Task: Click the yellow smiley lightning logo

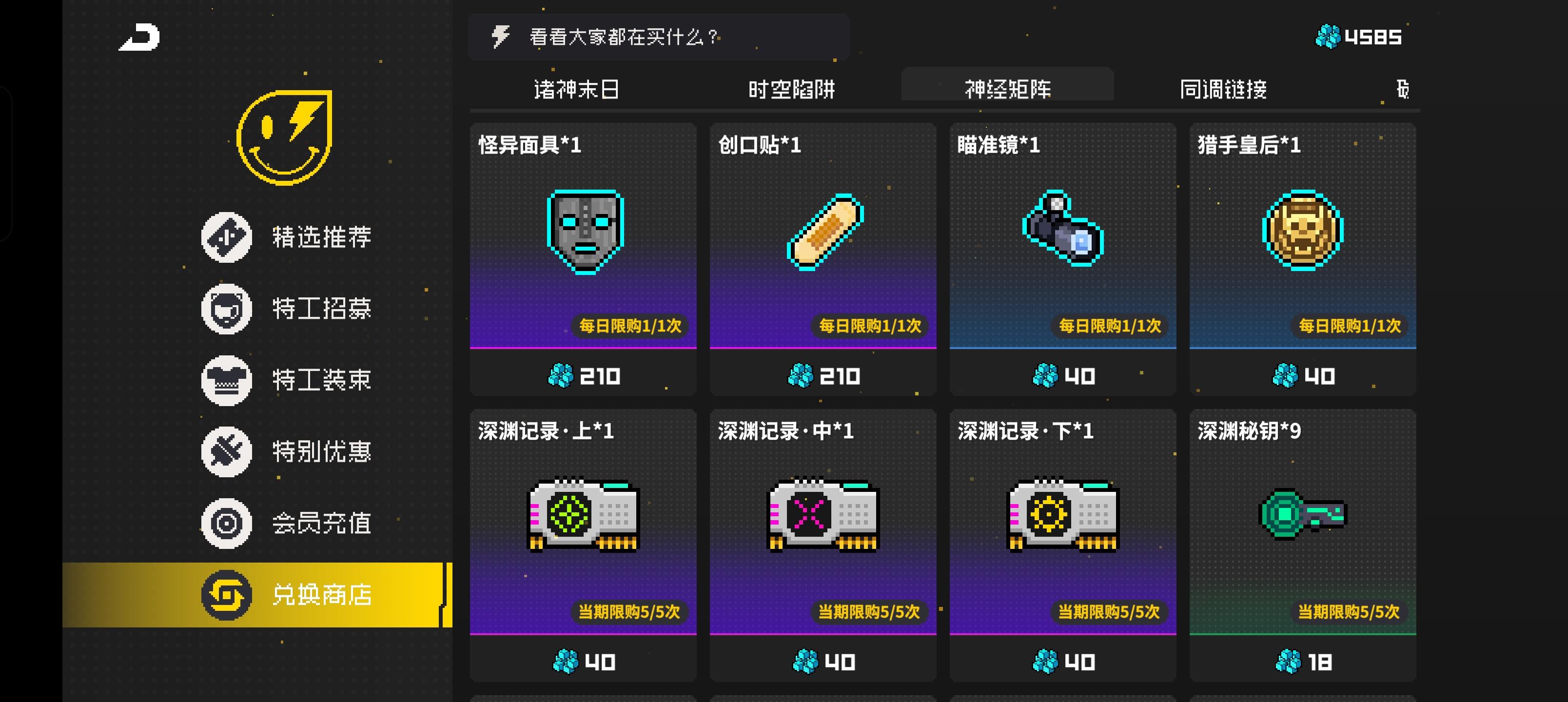Action: [x=284, y=137]
